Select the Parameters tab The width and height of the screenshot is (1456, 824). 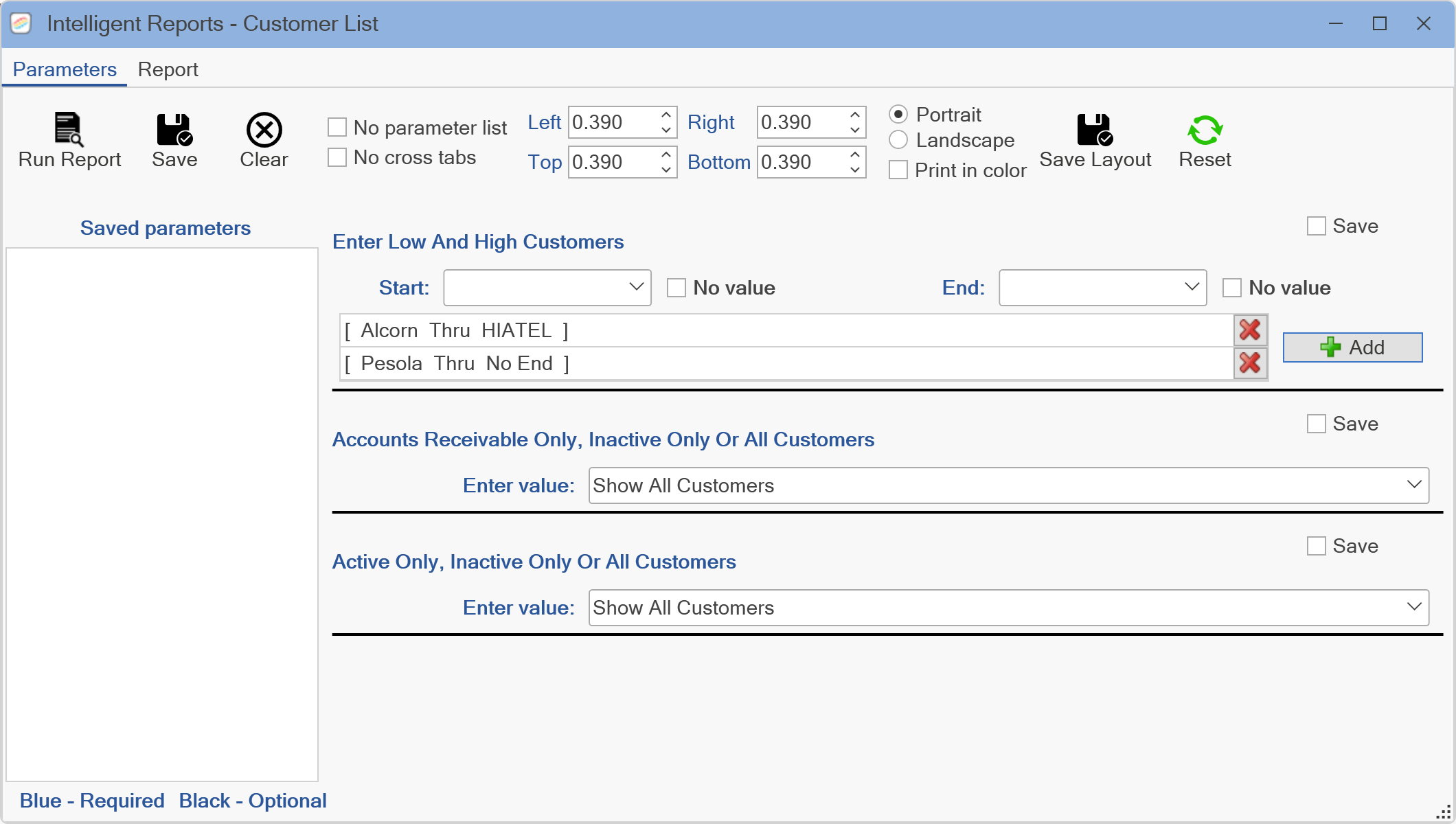tap(65, 69)
